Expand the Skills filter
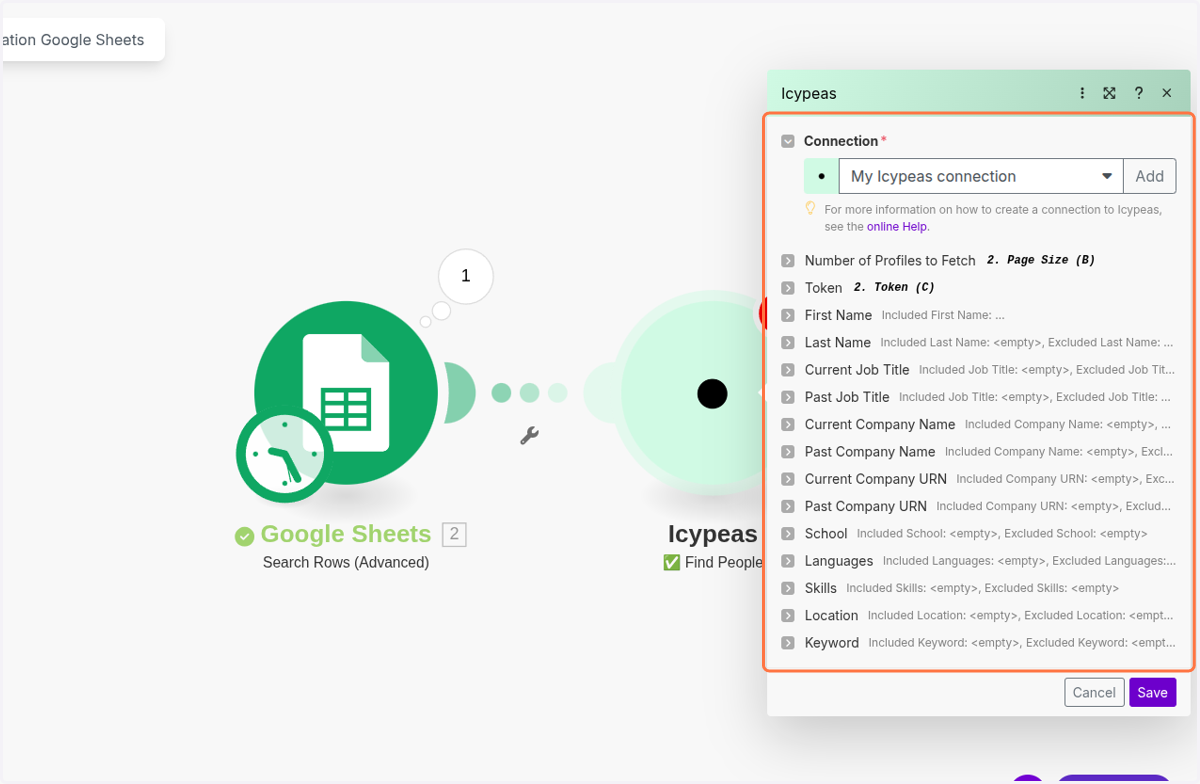This screenshot has height=784, width=1200. click(788, 589)
